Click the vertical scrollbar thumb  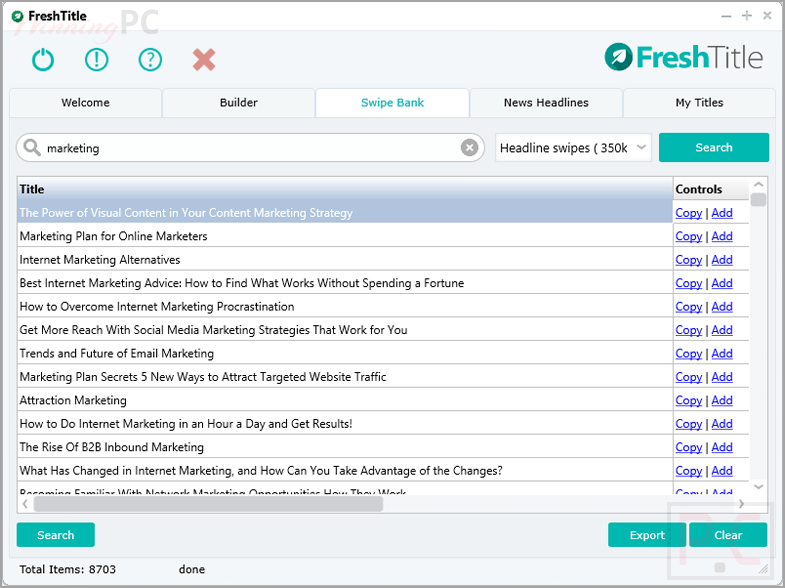tap(758, 200)
